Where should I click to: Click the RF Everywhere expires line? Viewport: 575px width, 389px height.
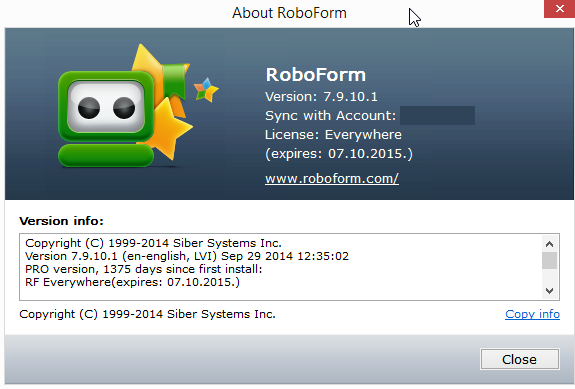[132, 282]
